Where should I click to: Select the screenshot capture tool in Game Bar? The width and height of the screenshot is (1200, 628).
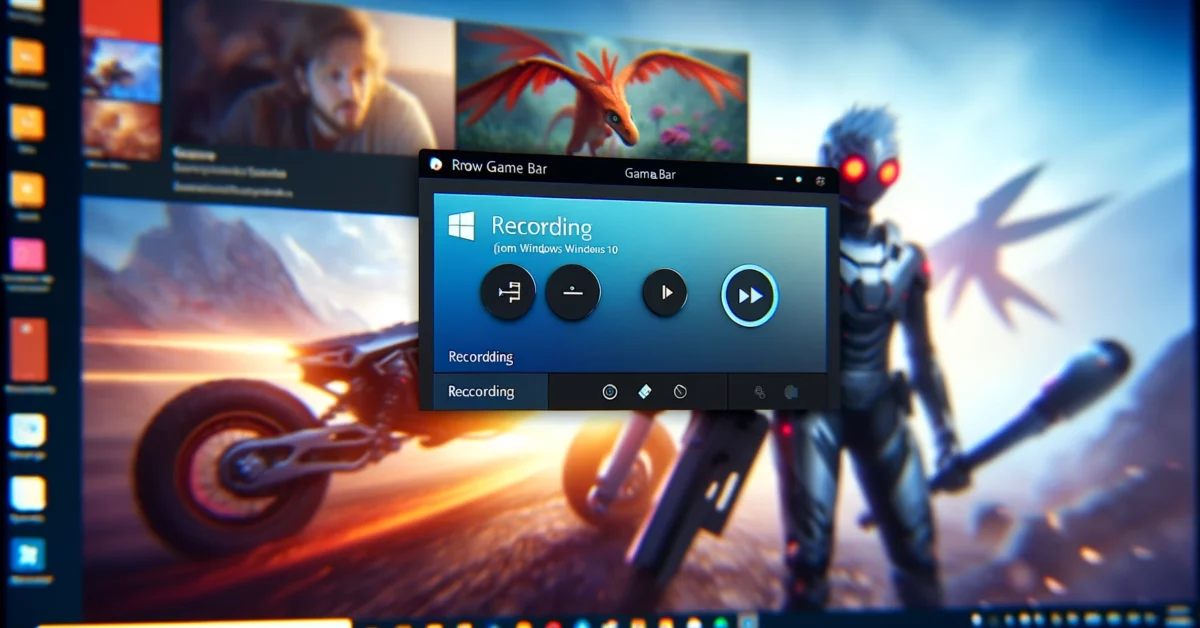507,292
